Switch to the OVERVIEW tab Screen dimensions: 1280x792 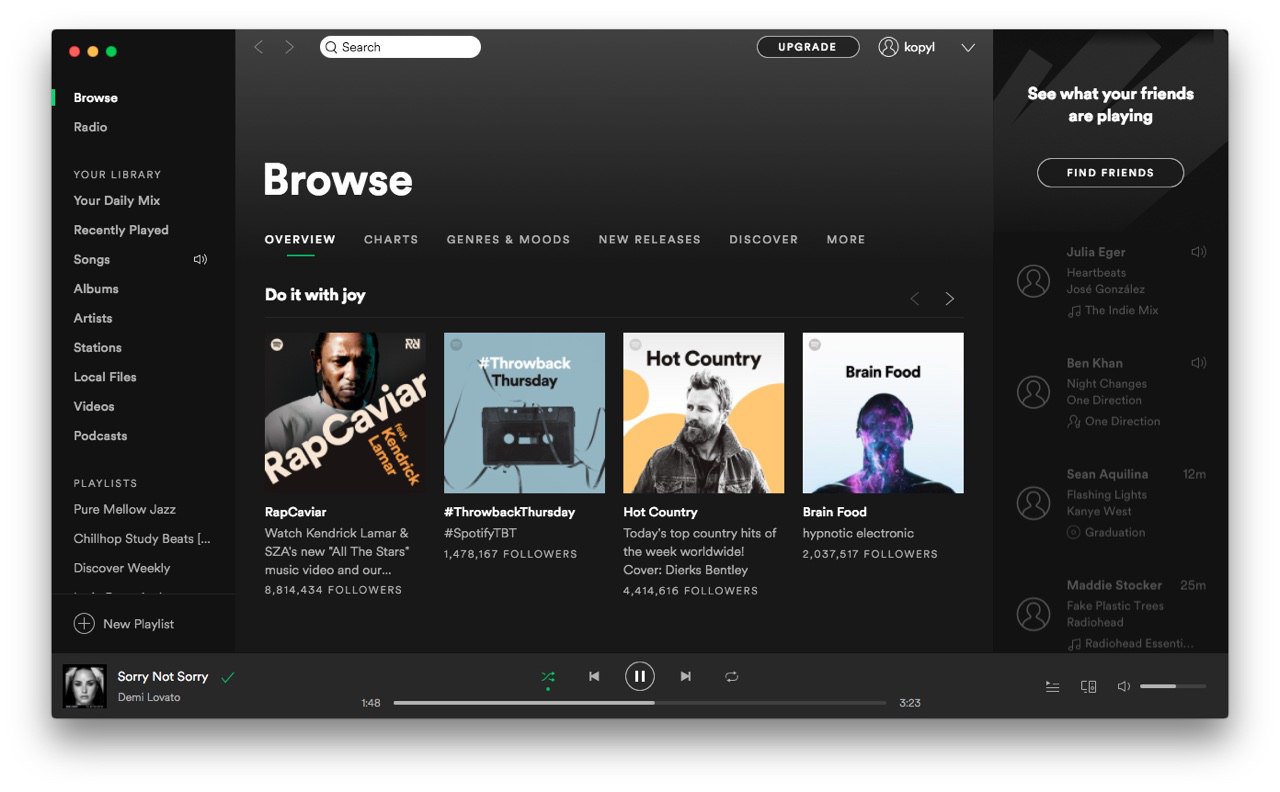coord(300,240)
